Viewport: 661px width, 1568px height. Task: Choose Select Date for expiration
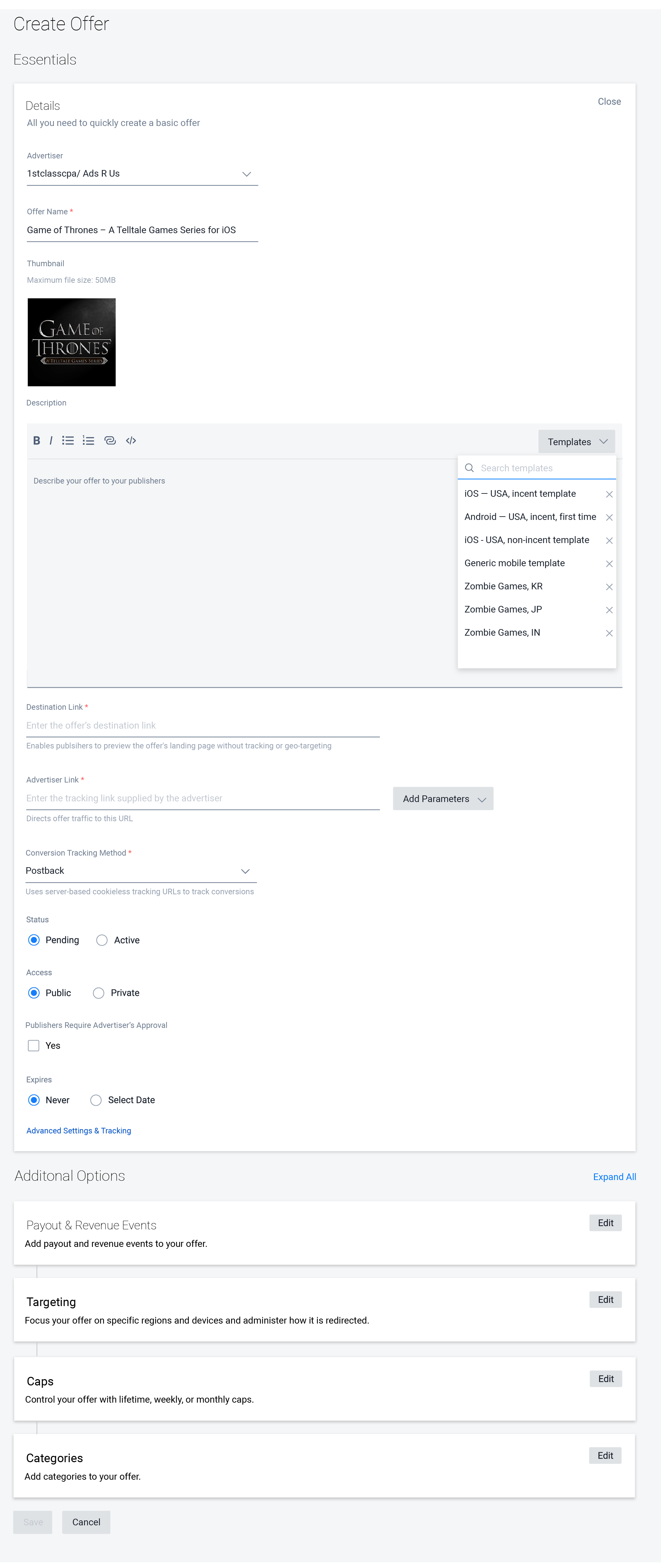click(x=96, y=1100)
